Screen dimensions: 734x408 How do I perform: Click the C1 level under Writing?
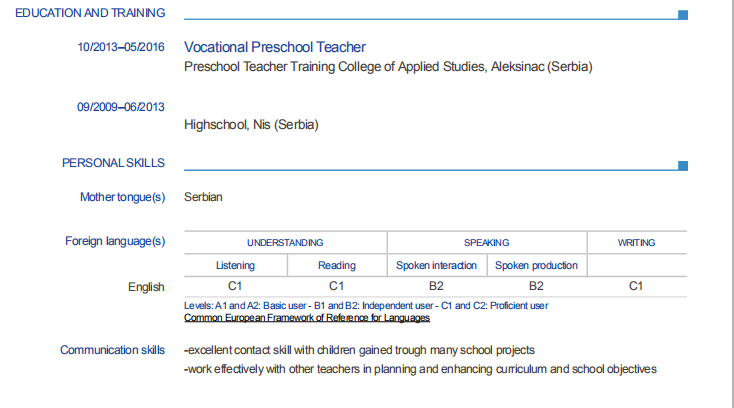[x=636, y=287]
